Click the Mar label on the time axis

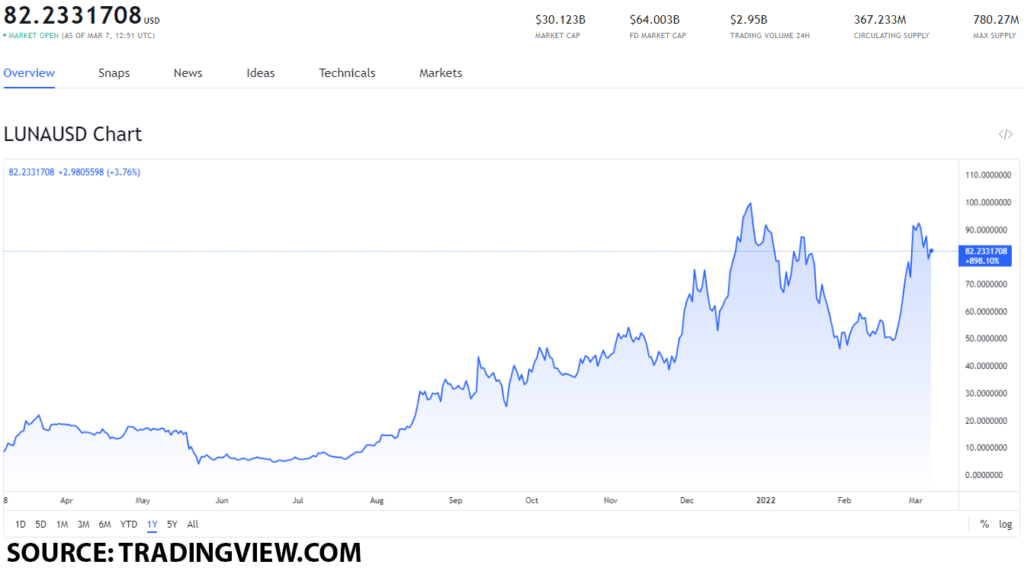tap(916, 501)
